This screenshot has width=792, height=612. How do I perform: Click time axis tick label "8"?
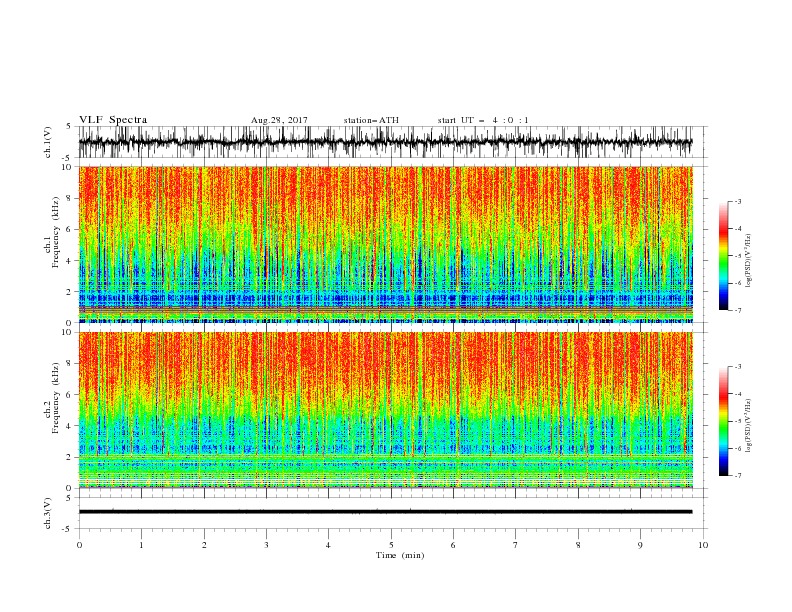click(x=578, y=545)
